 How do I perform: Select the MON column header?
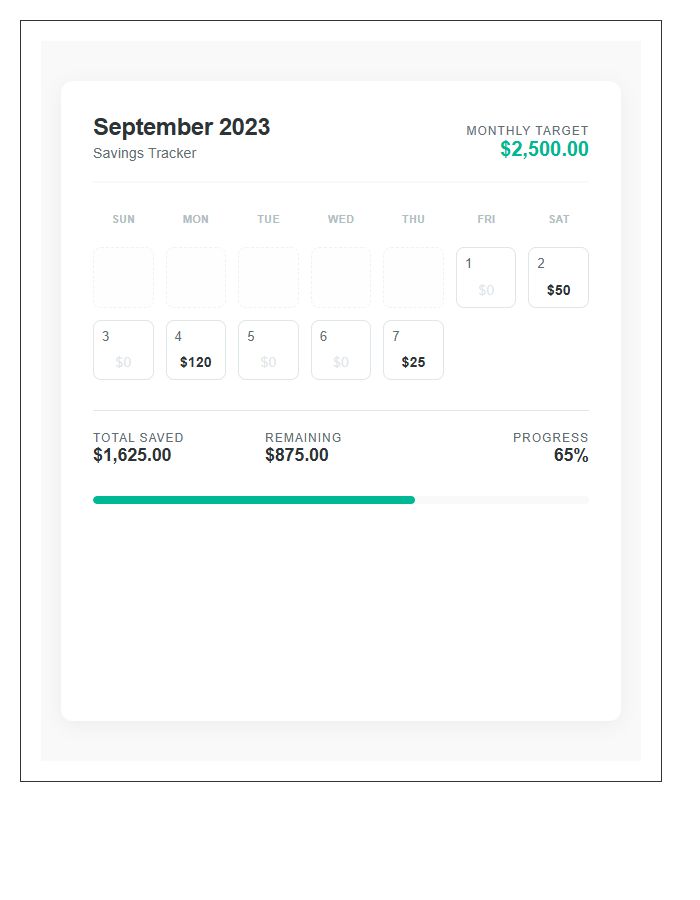pyautogui.click(x=196, y=219)
